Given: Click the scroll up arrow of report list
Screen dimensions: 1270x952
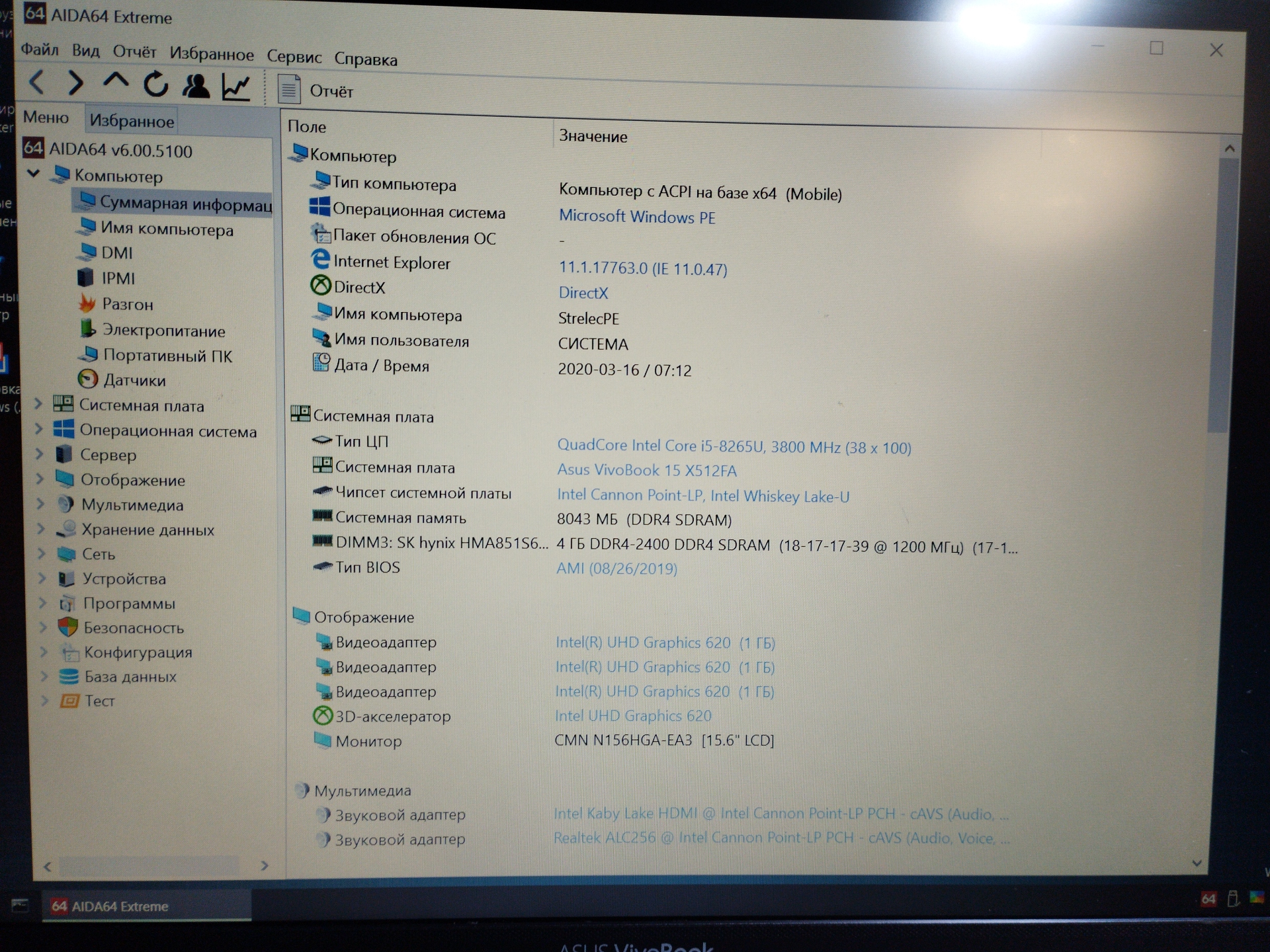Looking at the screenshot, I should click(x=1230, y=149).
